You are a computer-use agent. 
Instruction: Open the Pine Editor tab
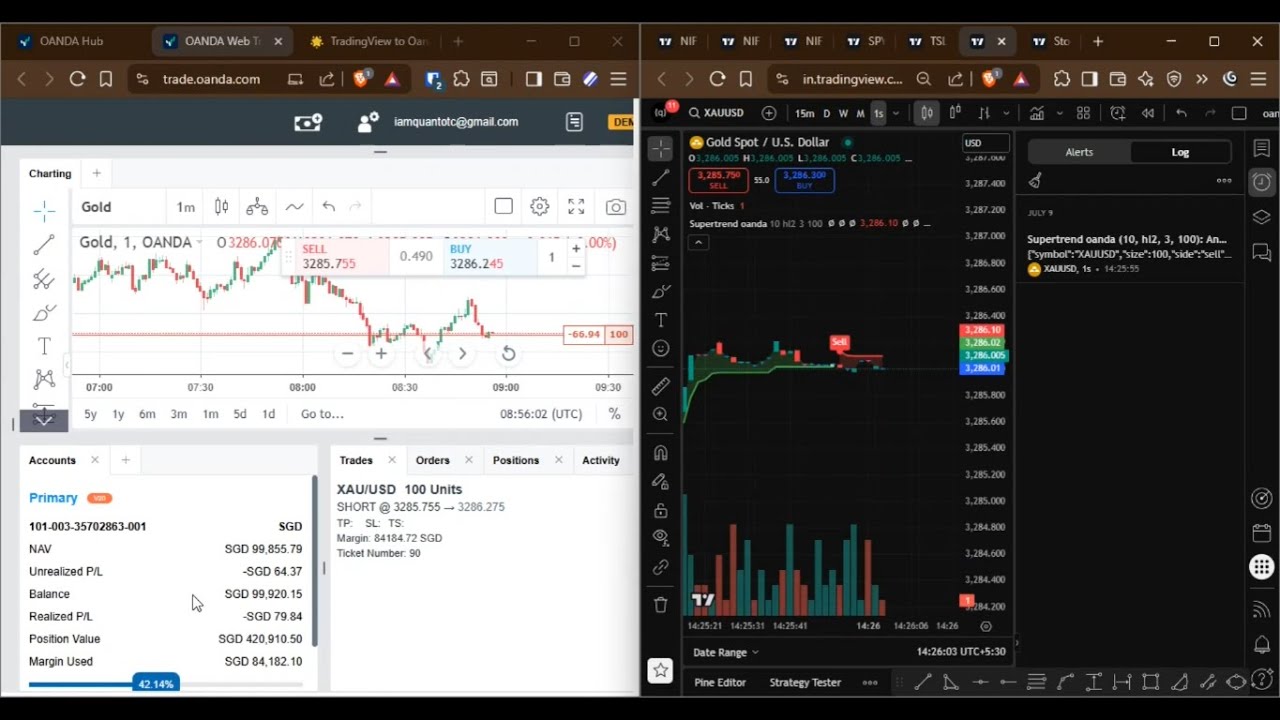tap(720, 682)
